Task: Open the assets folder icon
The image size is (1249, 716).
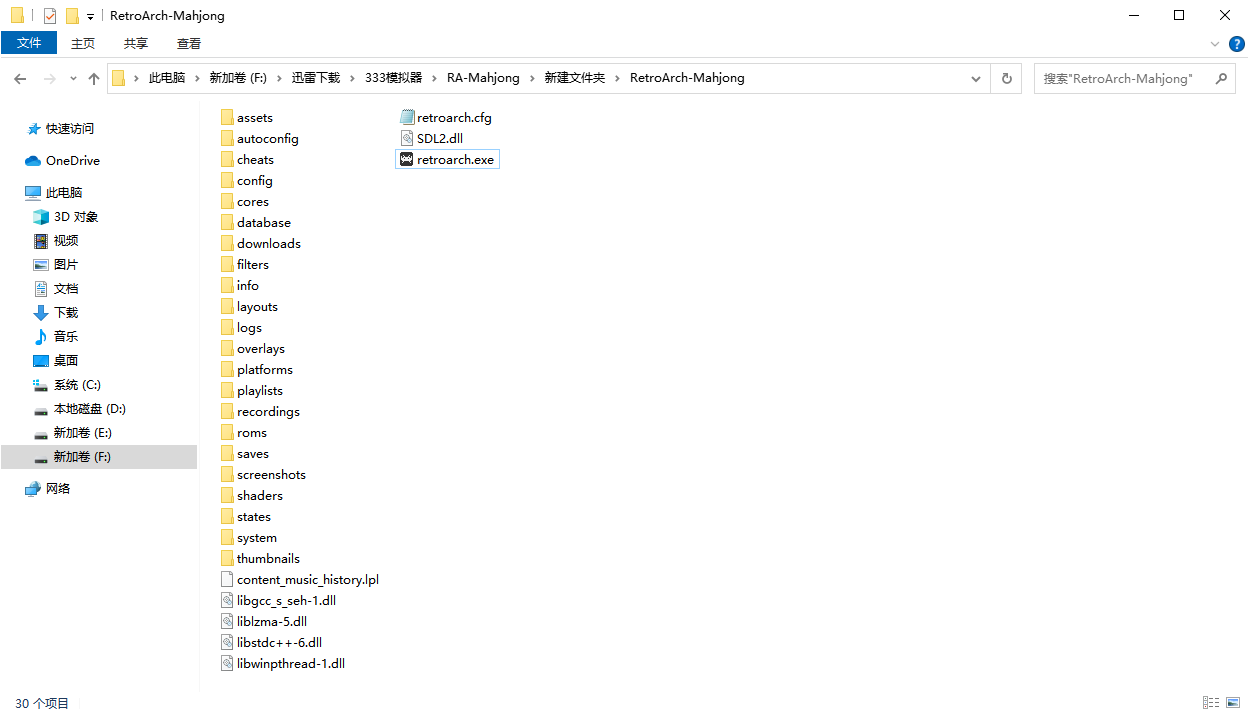Action: [x=227, y=117]
